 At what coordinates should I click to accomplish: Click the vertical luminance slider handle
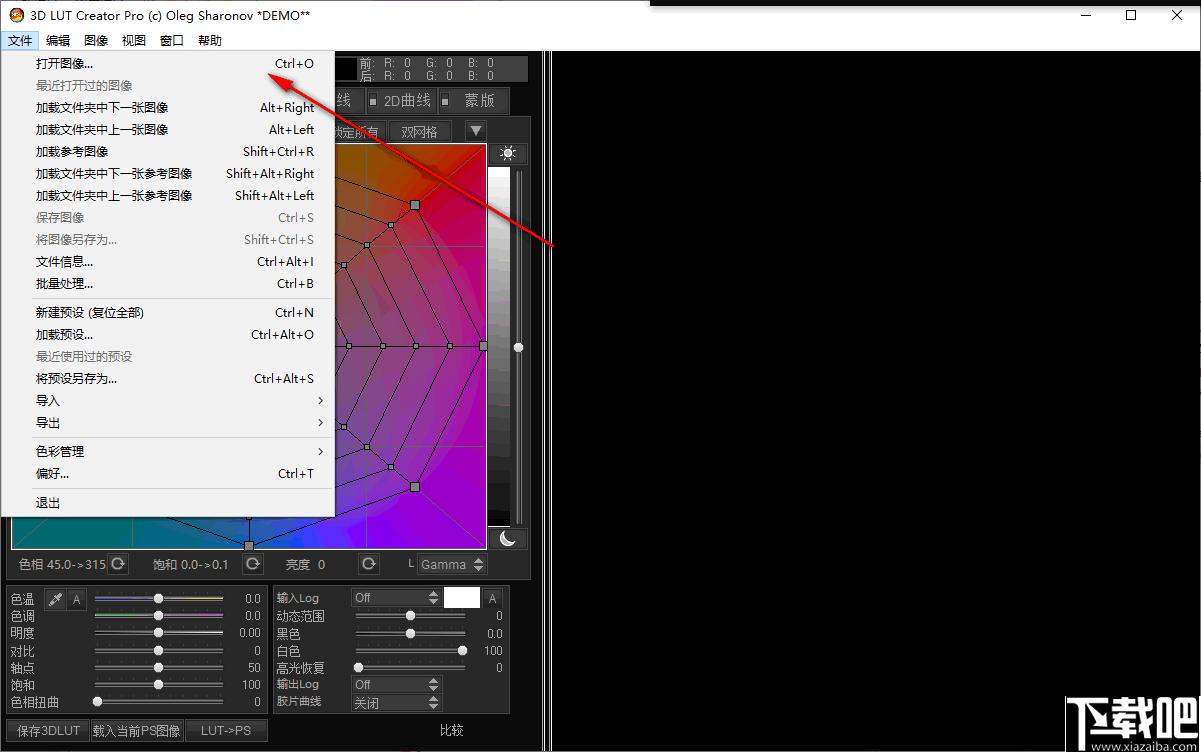pyautogui.click(x=518, y=347)
